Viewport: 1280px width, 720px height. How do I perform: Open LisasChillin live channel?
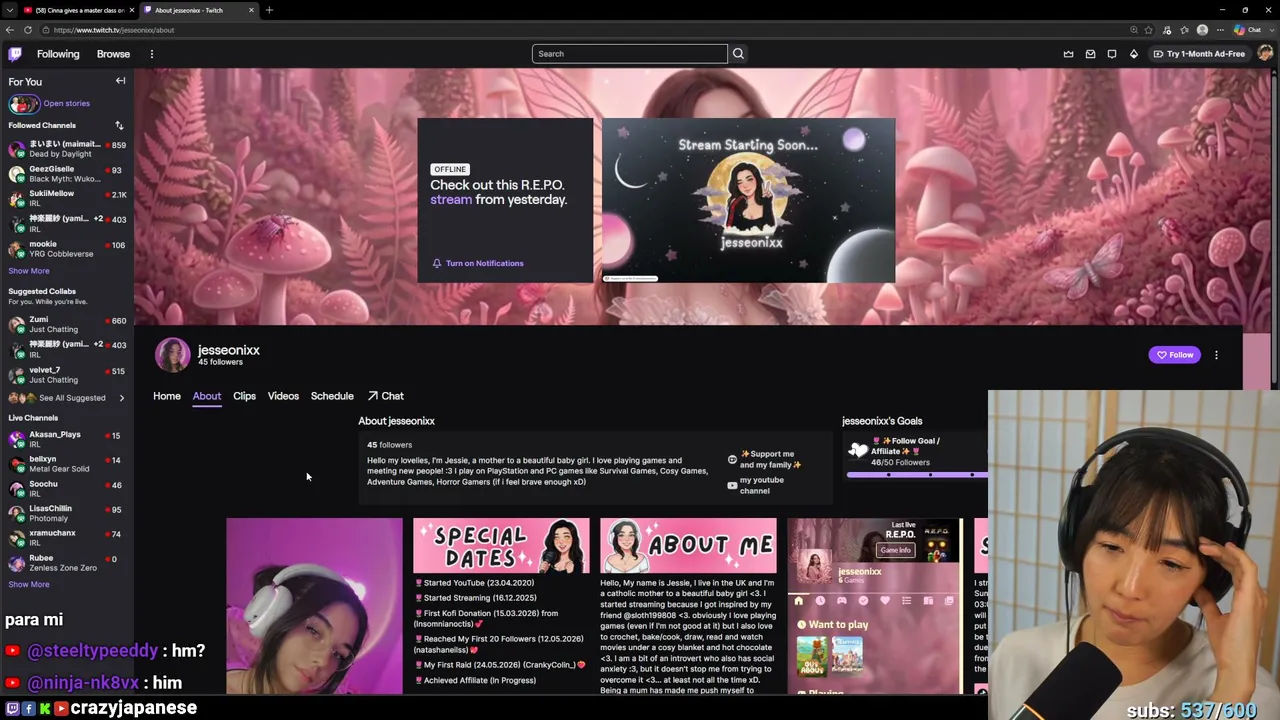click(67, 513)
